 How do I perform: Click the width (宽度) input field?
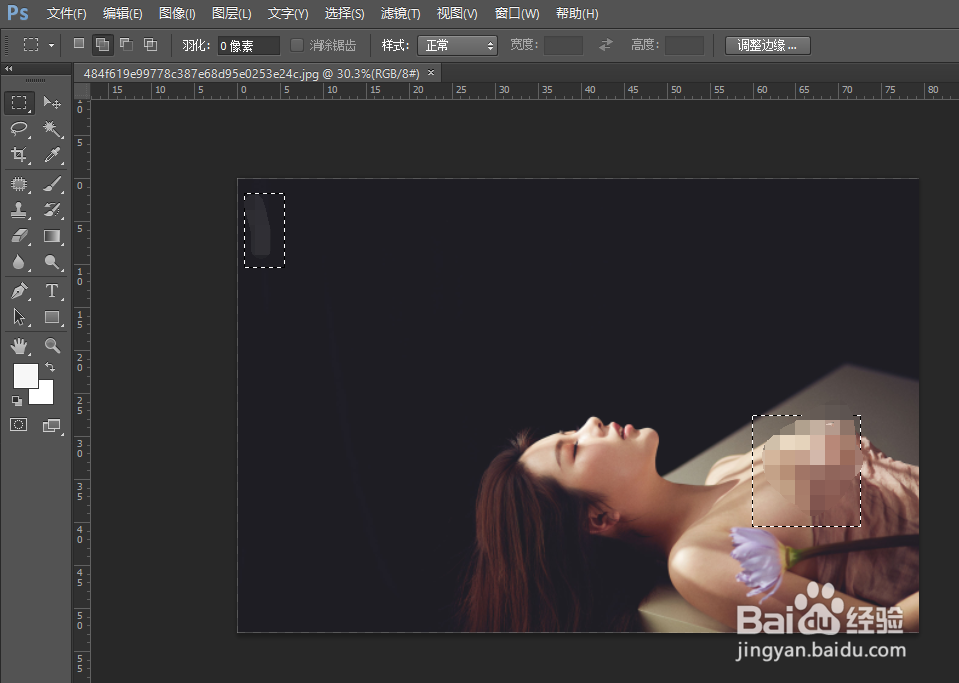563,45
